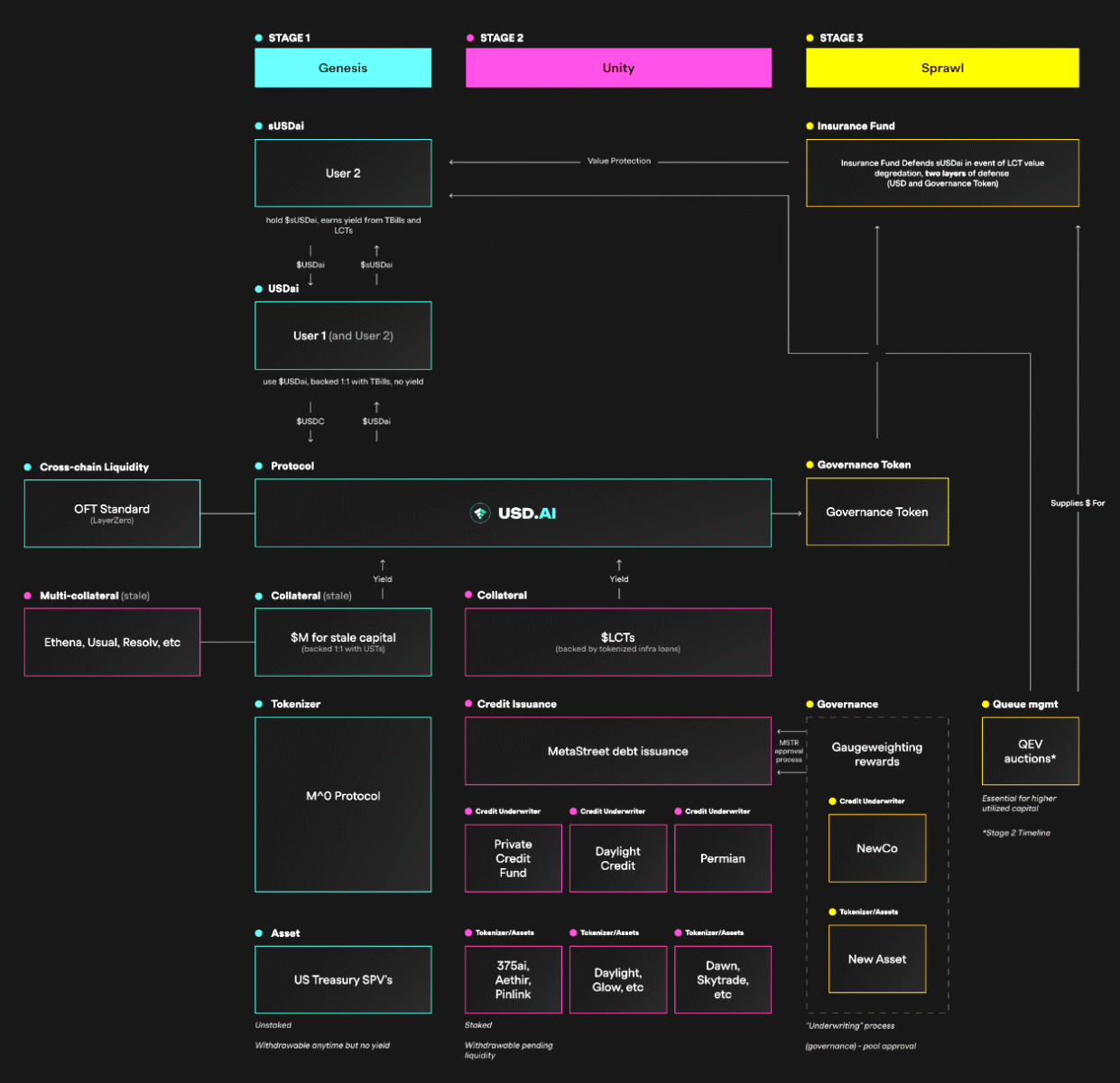The width and height of the screenshot is (1120, 1083).
Task: Click the magenta dot beside STAGE 2
Action: point(470,38)
